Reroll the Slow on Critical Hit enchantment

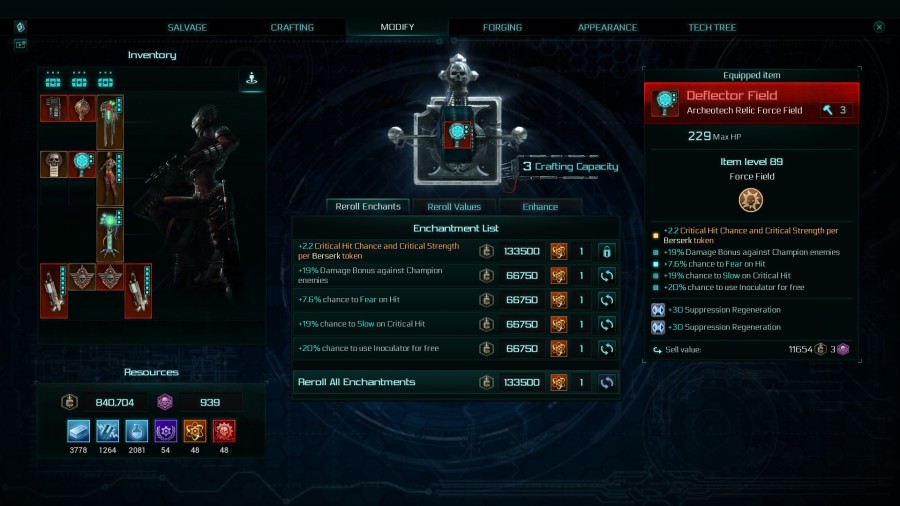point(606,325)
